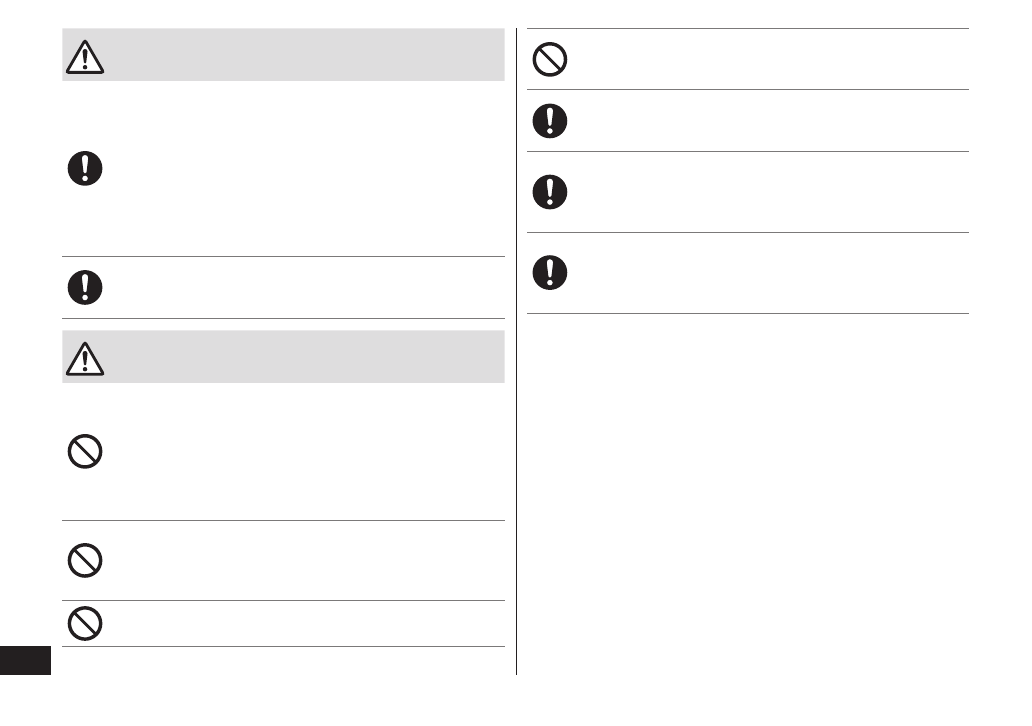1032x726 pixels.
Task: Click the black tab at the bottom-left page edge
Action: pyautogui.click(x=25, y=661)
